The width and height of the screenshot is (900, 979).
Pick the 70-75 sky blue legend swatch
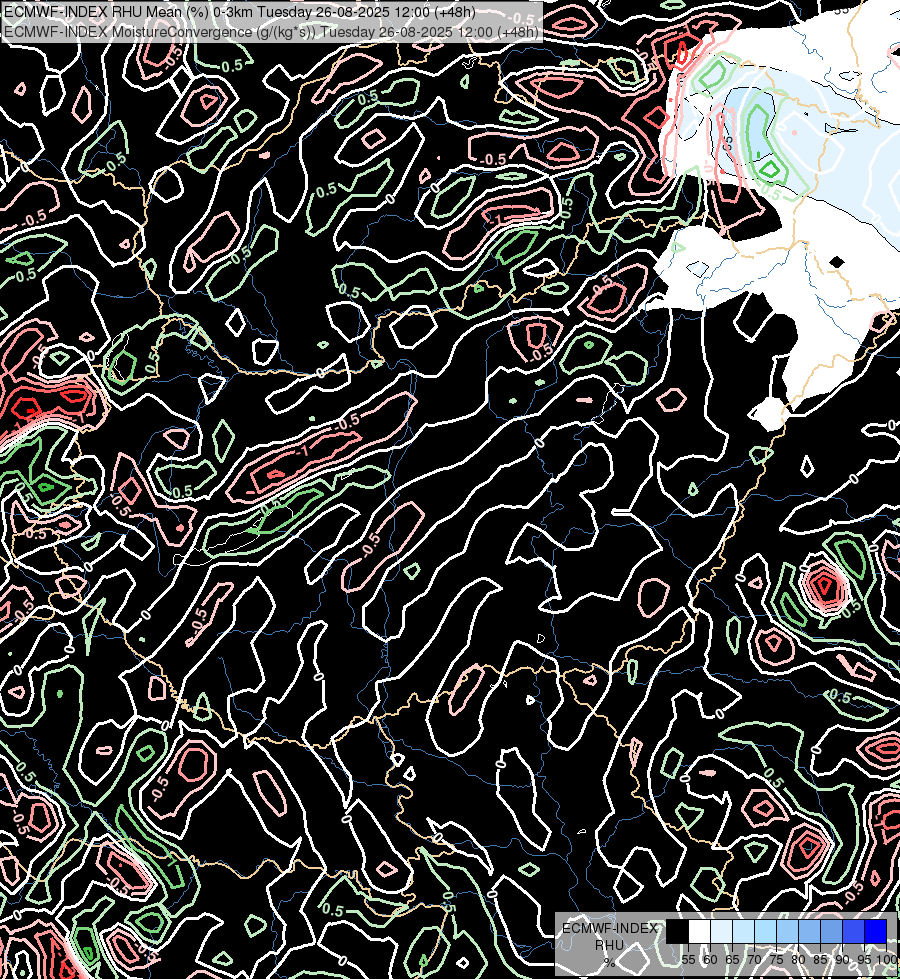click(765, 931)
